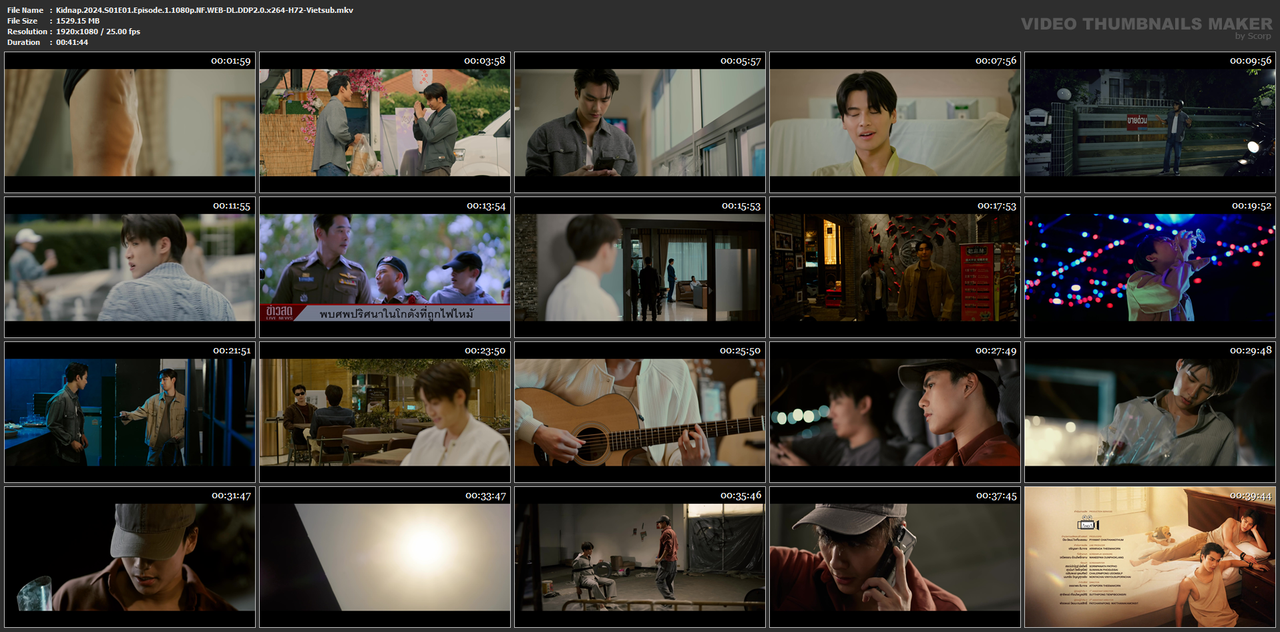Screen dimensions: 1280x632
Task: Click the file size 1529.15 MB value
Action: 78,21
